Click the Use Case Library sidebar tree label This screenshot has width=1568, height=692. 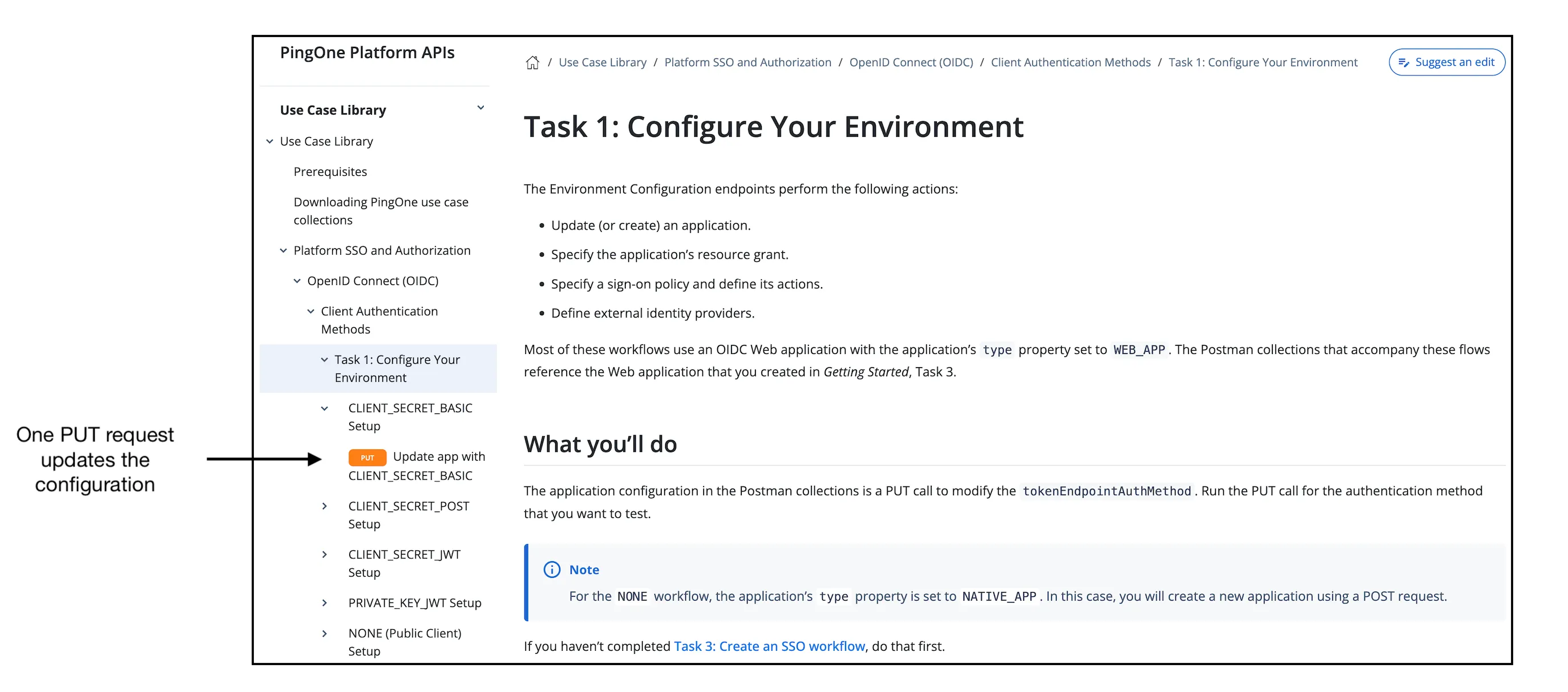pos(326,142)
